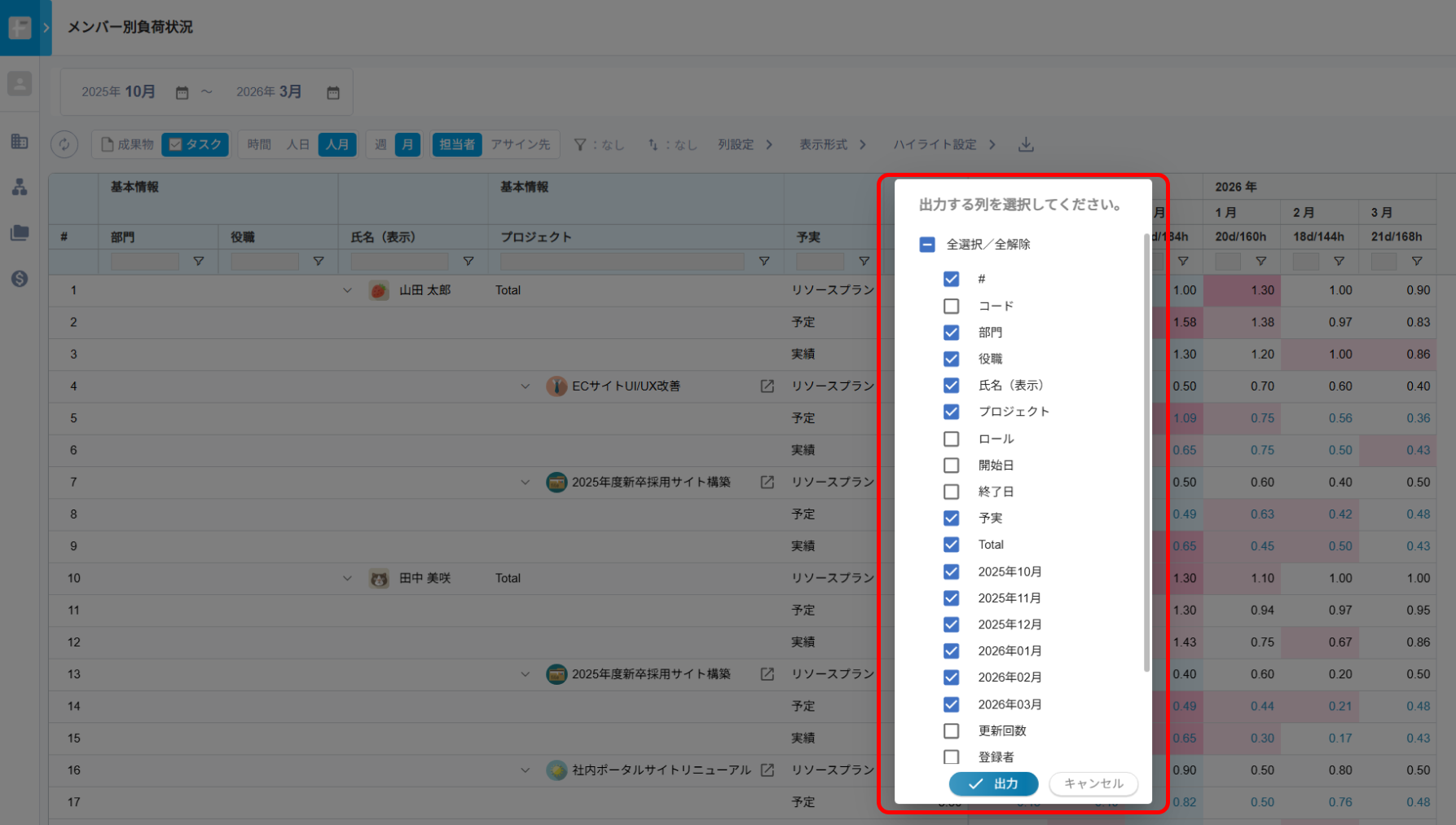The height and width of the screenshot is (825, 1456).
Task: Toggle the 全選択／全解除 checkbox
Action: [927, 245]
